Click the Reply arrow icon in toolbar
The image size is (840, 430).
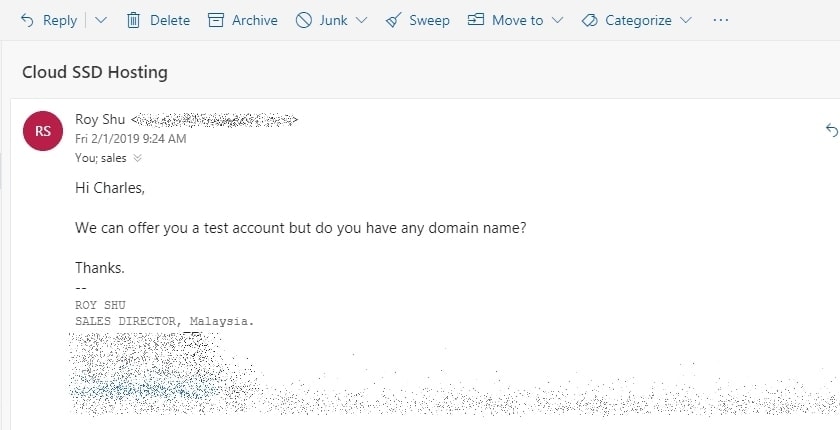tap(27, 20)
